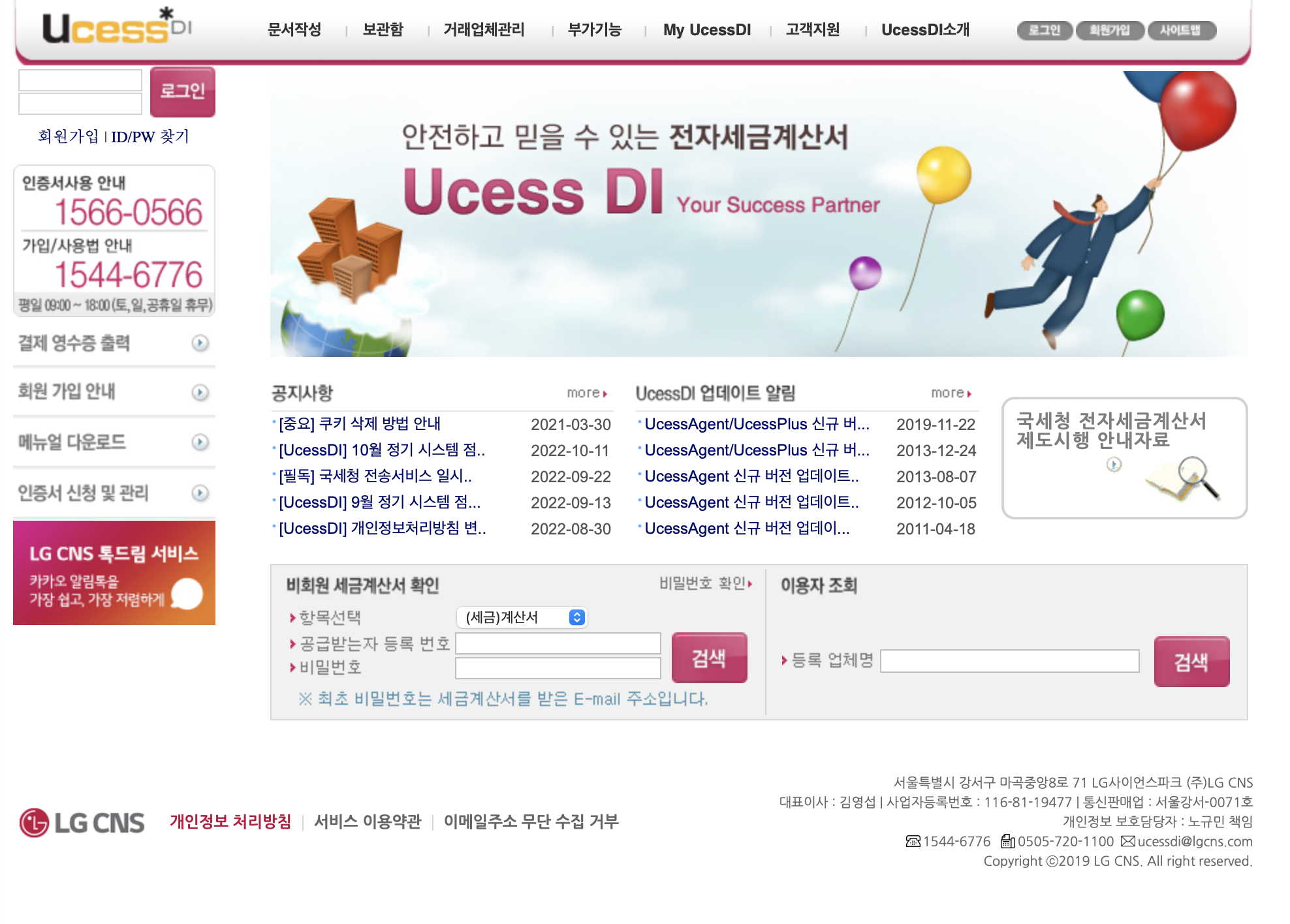
Task: Click more next to 공지사항
Action: [x=586, y=392]
